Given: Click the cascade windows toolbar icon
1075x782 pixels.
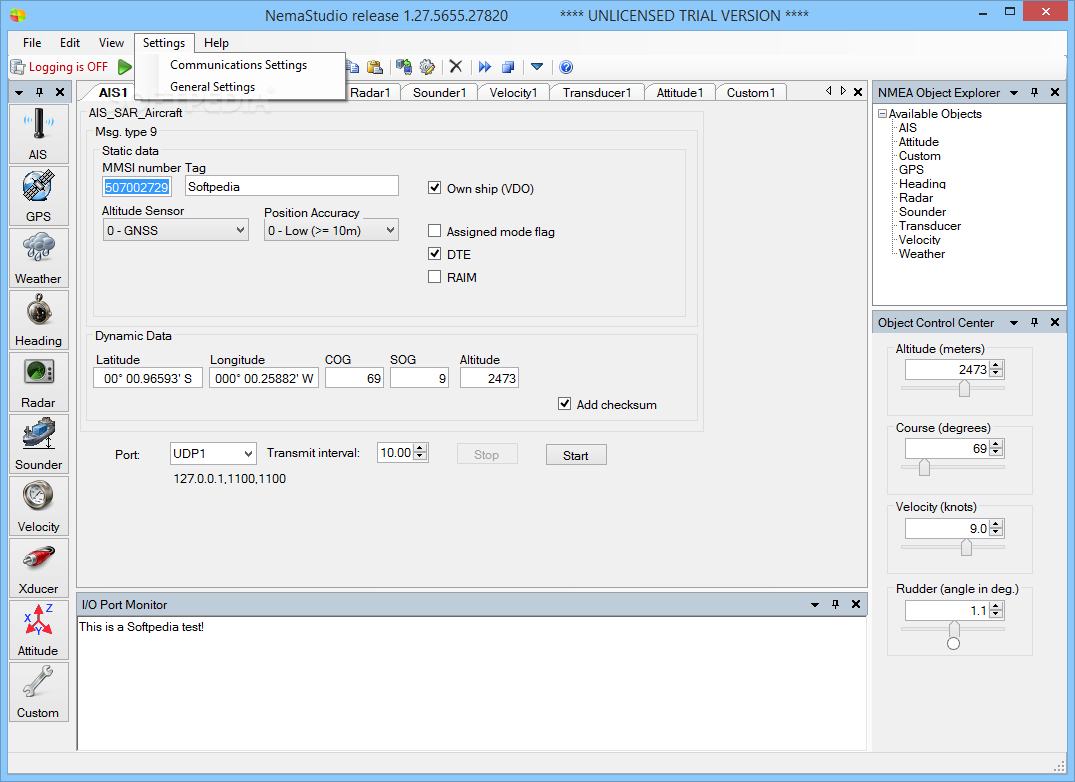Looking at the screenshot, I should pyautogui.click(x=508, y=67).
